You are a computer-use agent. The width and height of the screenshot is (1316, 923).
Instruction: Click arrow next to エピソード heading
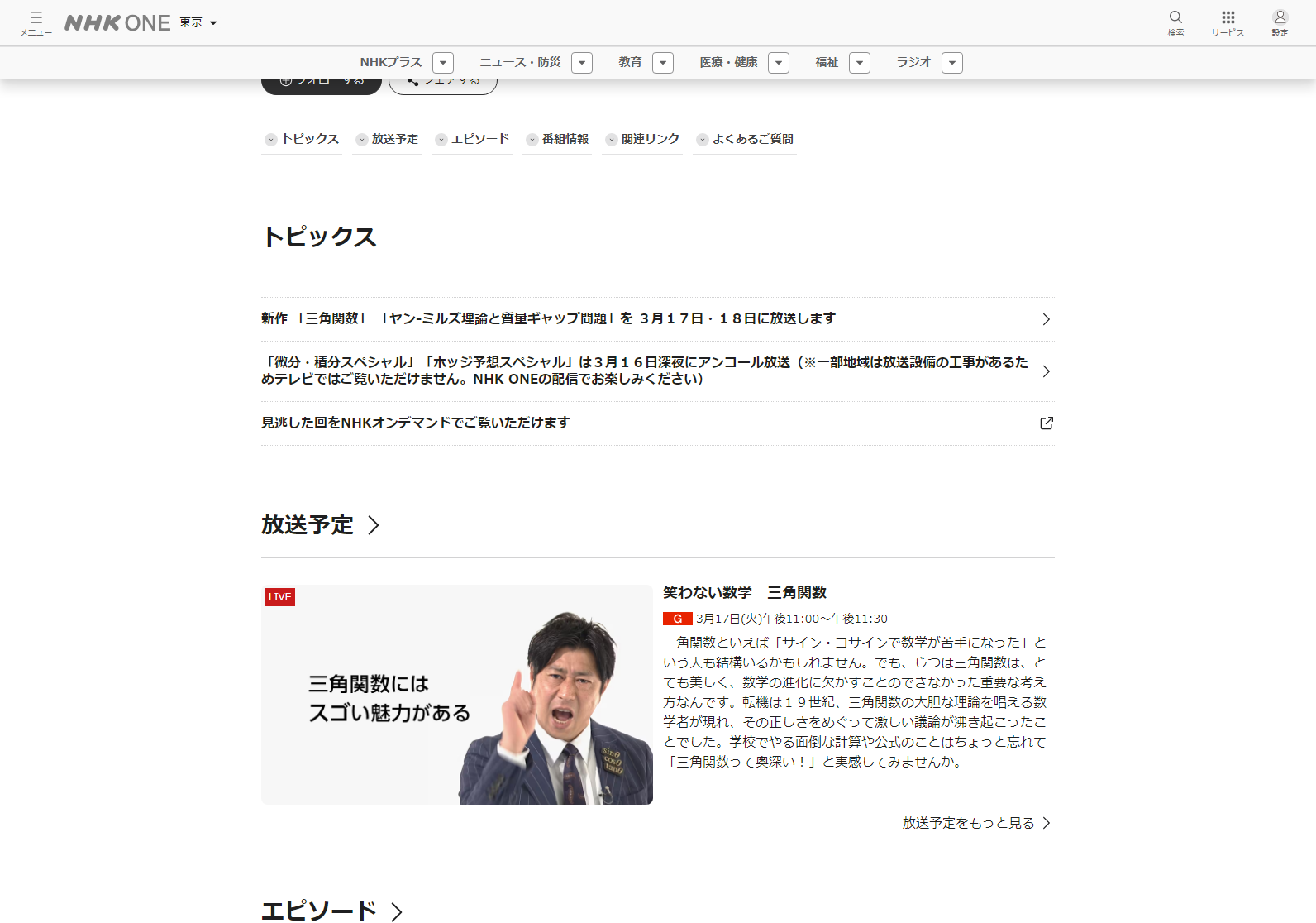pyautogui.click(x=397, y=911)
